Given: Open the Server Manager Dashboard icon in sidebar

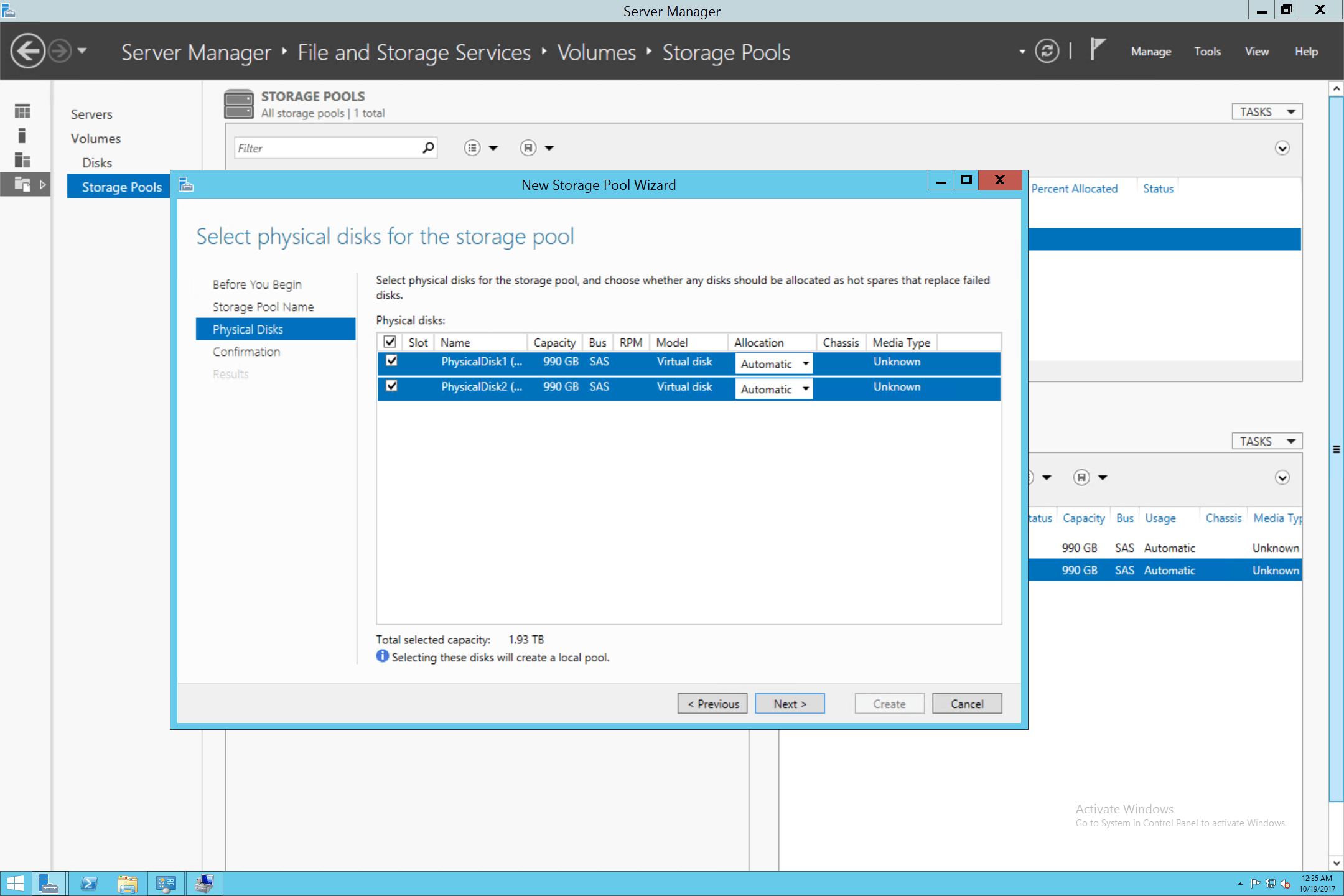Looking at the screenshot, I should (x=22, y=110).
